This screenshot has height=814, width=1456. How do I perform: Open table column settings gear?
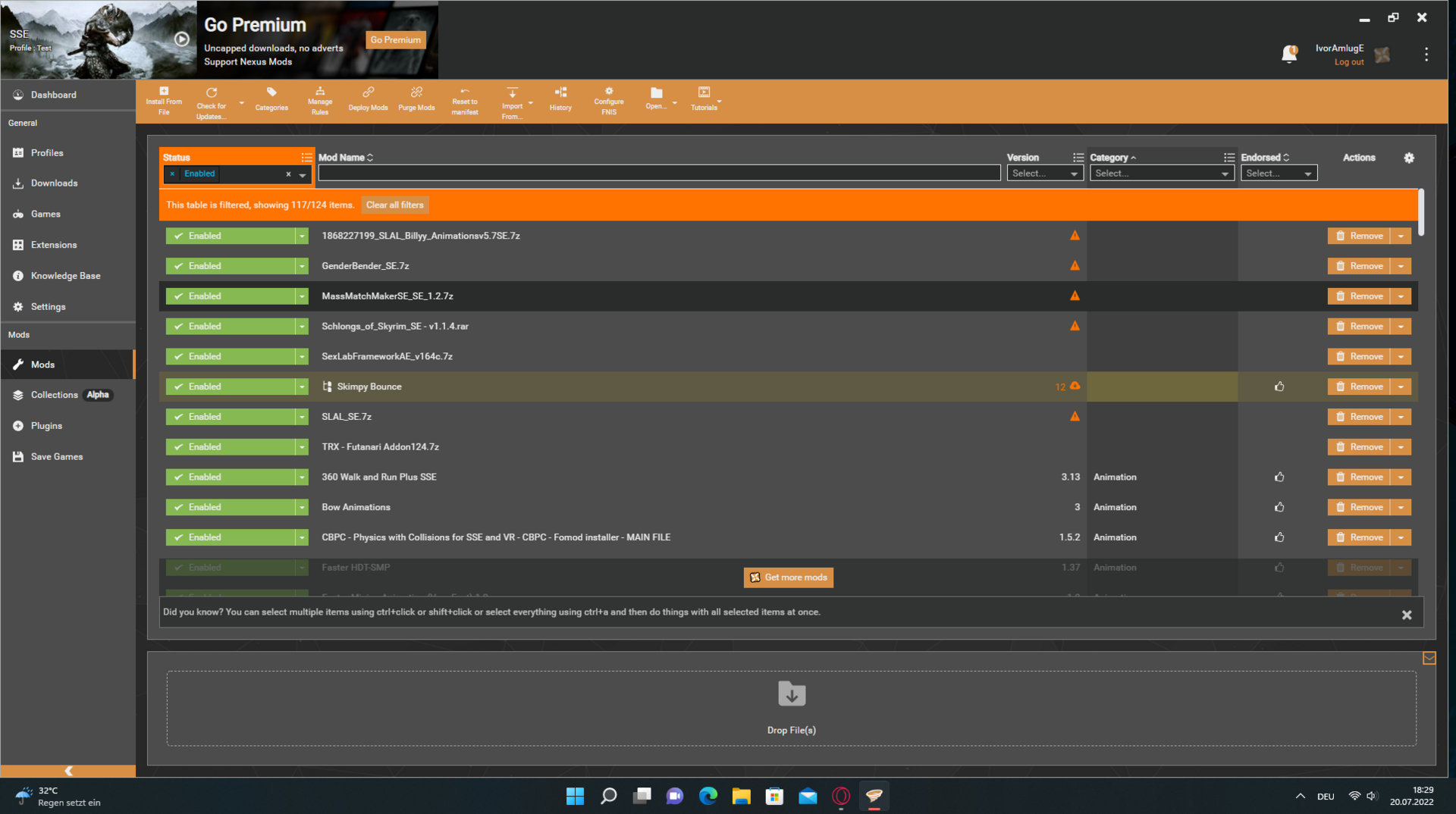tap(1409, 158)
